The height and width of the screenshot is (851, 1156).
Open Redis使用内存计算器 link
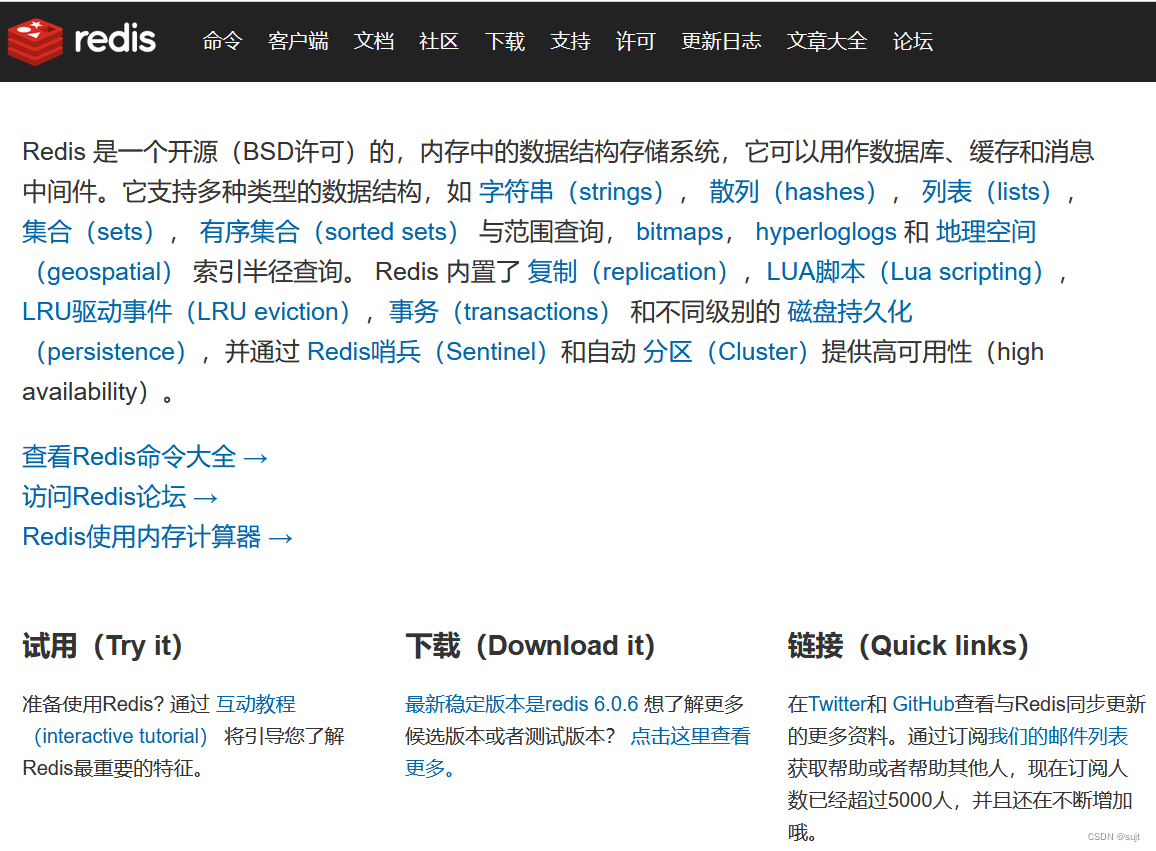pyautogui.click(x=157, y=536)
